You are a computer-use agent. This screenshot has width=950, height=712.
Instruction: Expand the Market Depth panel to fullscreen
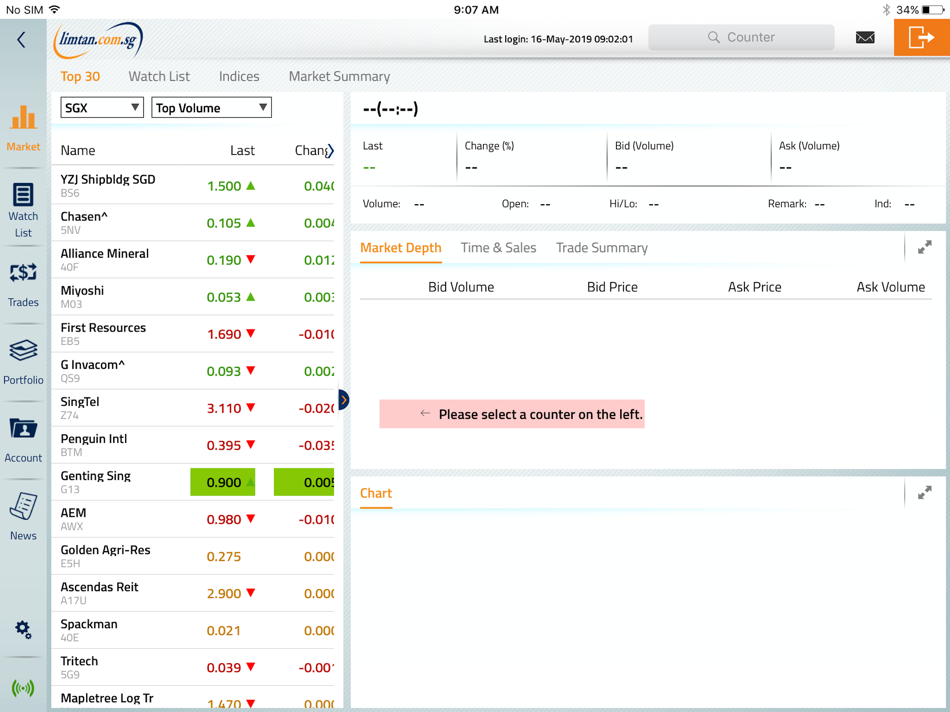(x=925, y=247)
